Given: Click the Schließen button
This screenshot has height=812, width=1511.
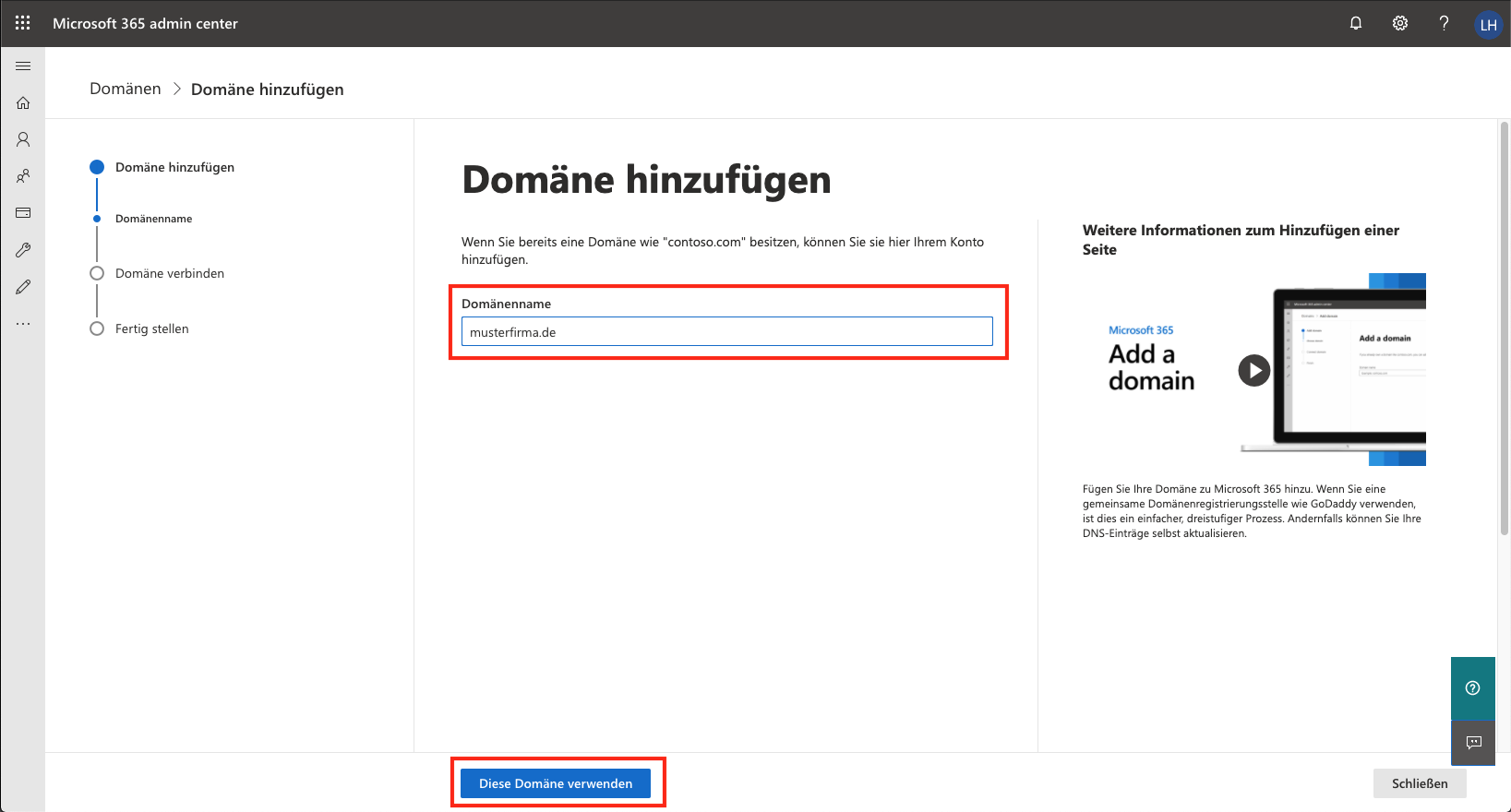Looking at the screenshot, I should point(1419,783).
